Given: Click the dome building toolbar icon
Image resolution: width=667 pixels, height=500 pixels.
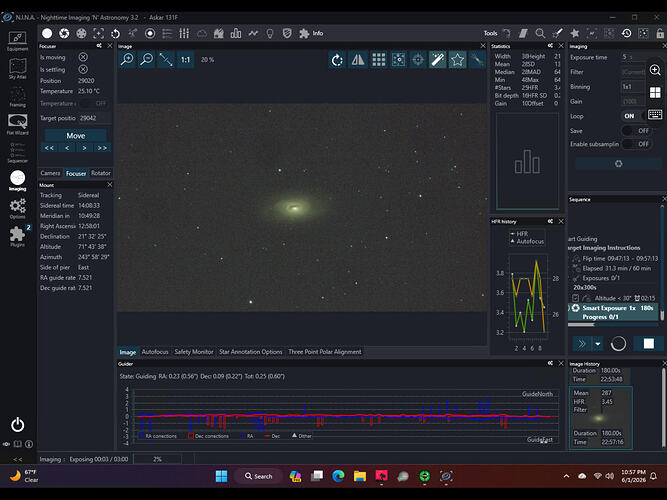Looking at the screenshot, I should pos(219,33).
